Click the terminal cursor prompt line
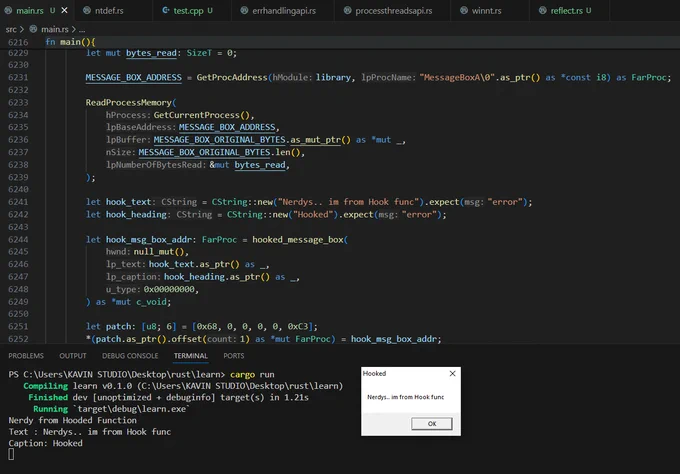The image size is (680, 474). pyautogui.click(x=11, y=454)
